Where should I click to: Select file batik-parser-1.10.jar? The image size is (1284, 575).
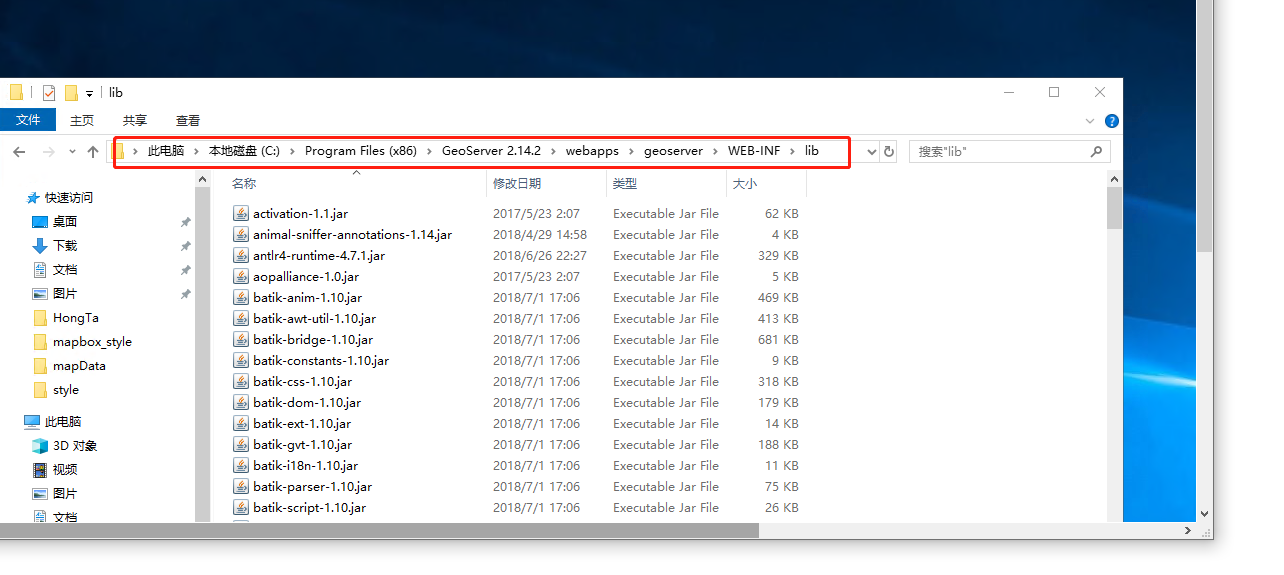pyautogui.click(x=313, y=486)
